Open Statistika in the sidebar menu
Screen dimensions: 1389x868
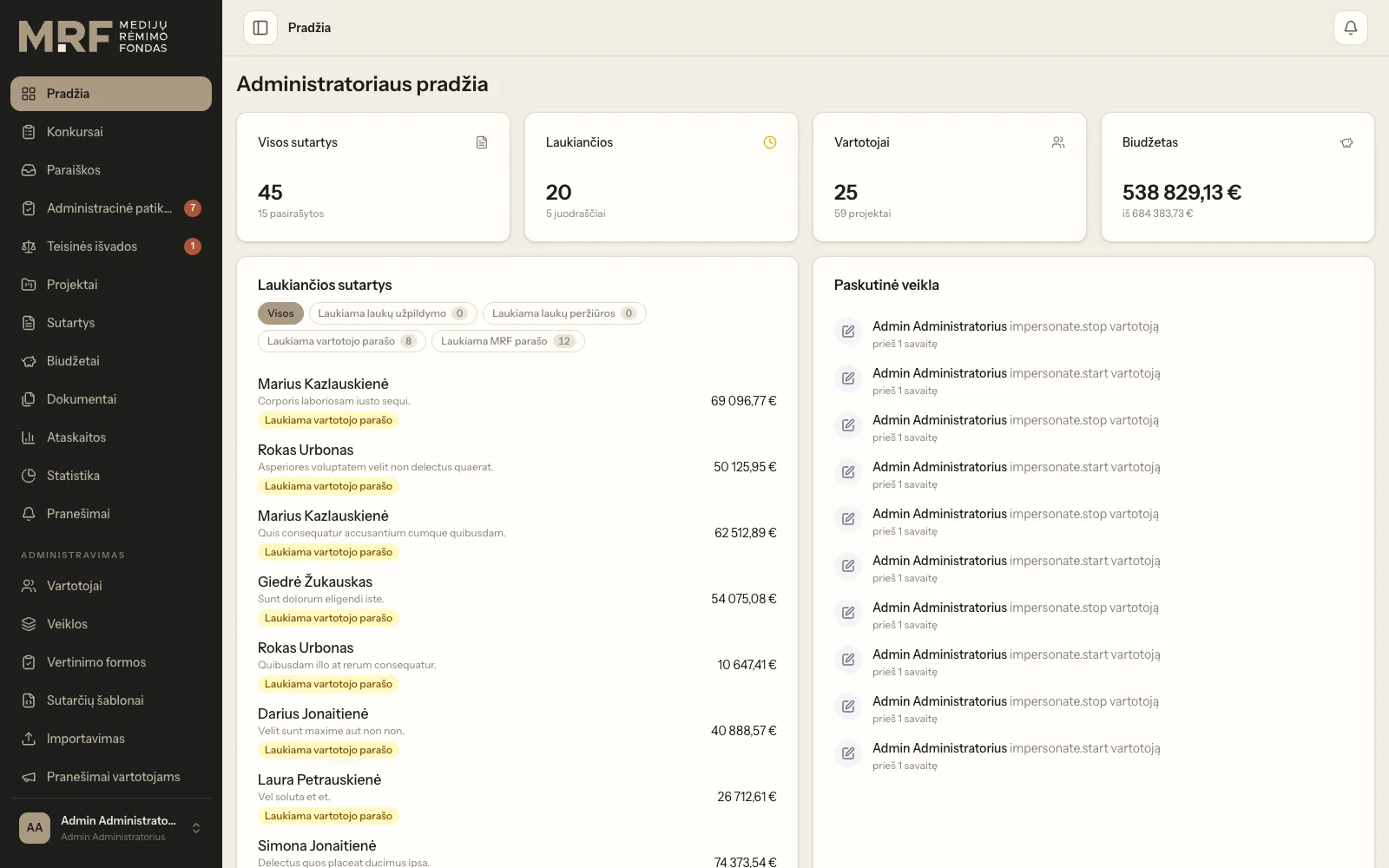(x=111, y=476)
